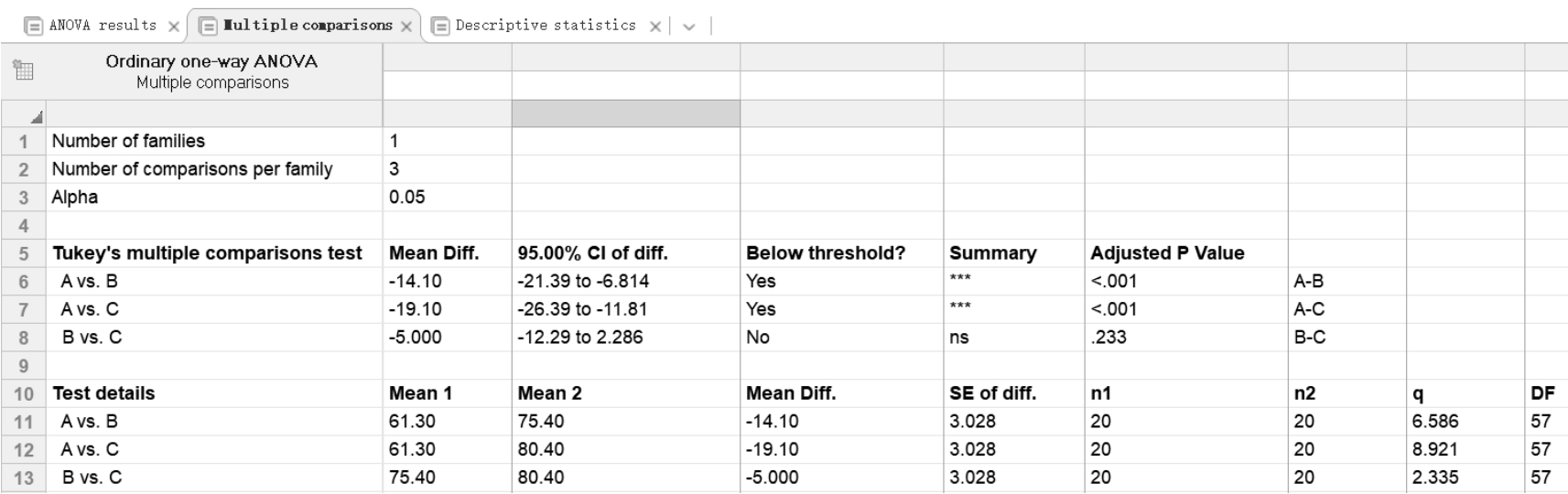Switch to the Descriptive statistics tab
Screen dimensions: 1568x494
click(x=545, y=26)
